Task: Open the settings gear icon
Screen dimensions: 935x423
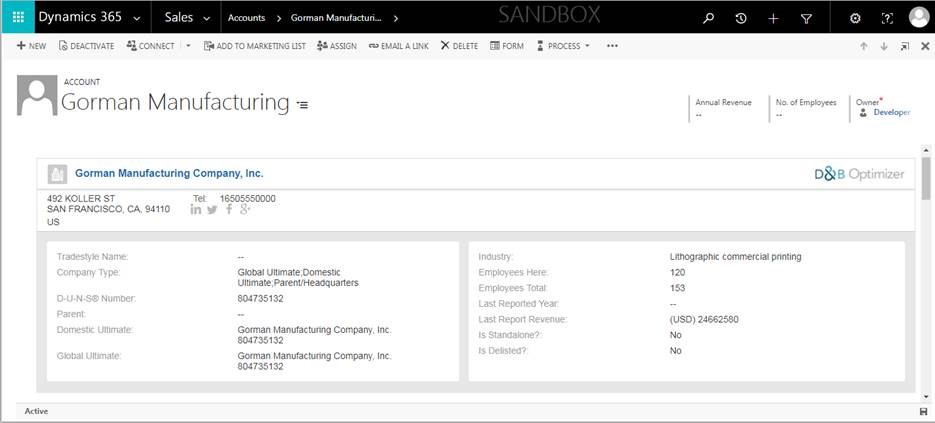Action: (x=855, y=18)
